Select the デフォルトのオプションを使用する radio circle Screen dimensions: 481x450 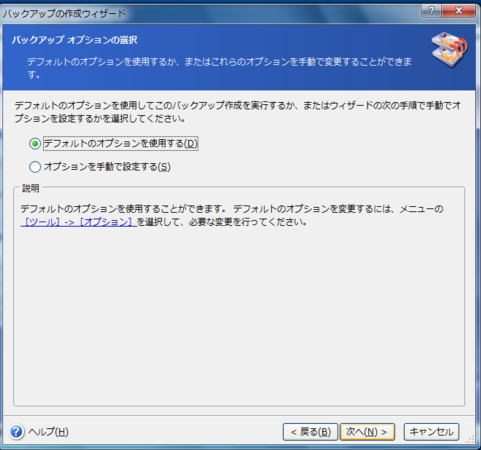coord(35,144)
